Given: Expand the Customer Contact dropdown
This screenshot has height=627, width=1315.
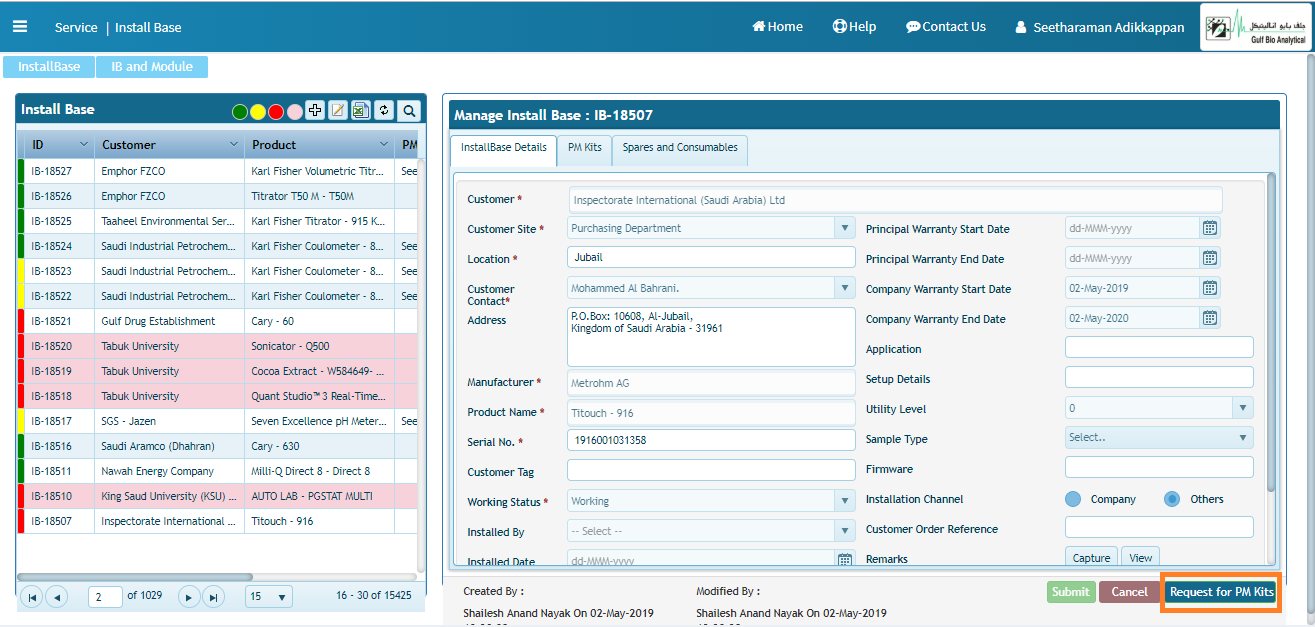Looking at the screenshot, I should 845,288.
